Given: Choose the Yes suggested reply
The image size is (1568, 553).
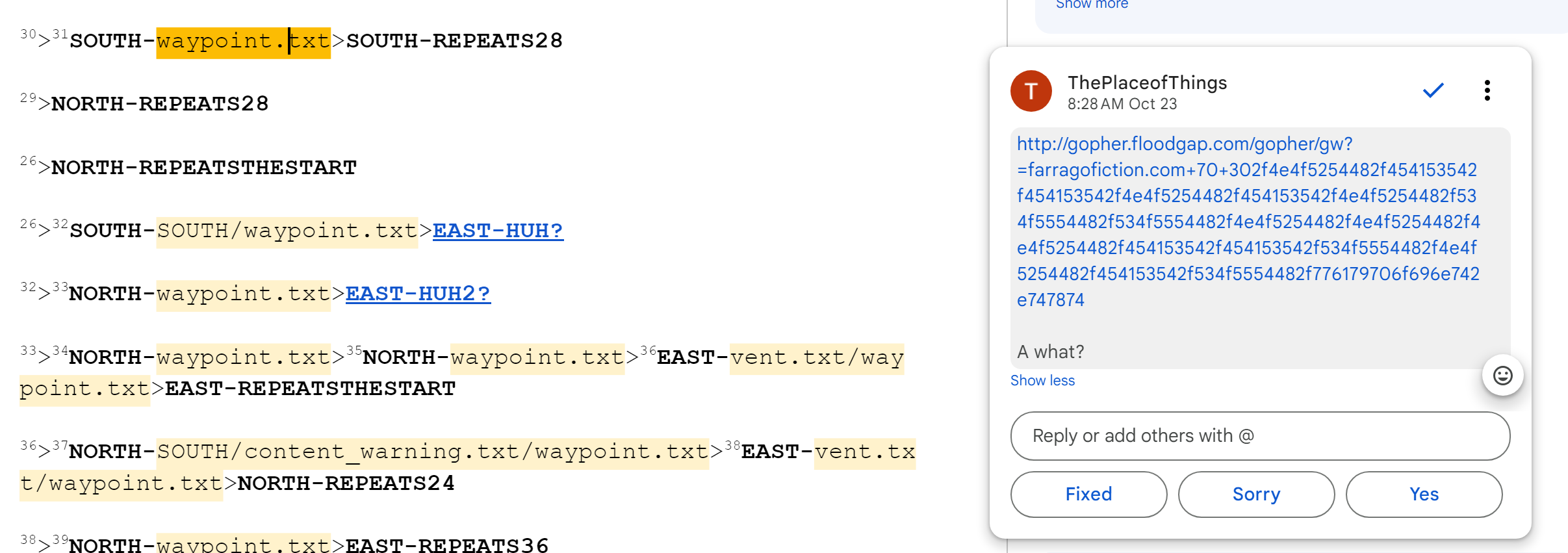Looking at the screenshot, I should [1423, 495].
